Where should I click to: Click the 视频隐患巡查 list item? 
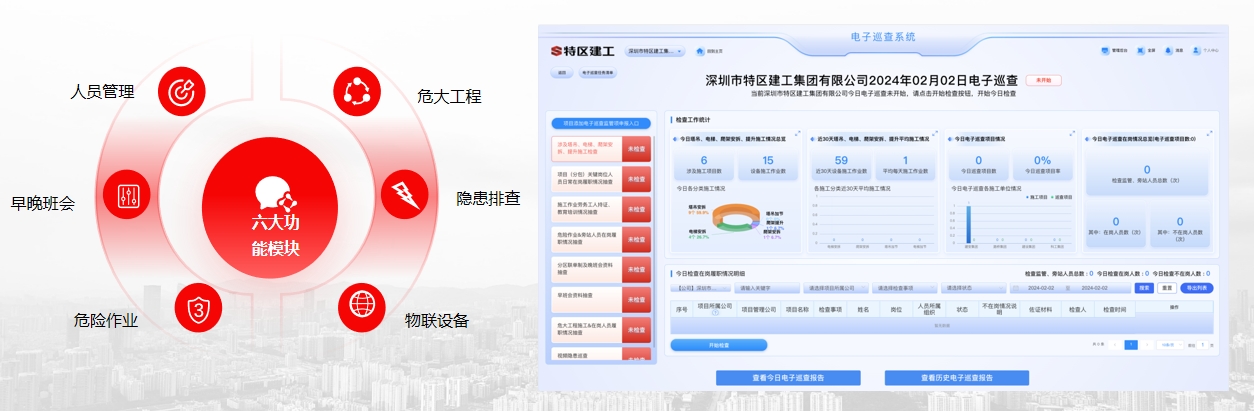[x=586, y=356]
